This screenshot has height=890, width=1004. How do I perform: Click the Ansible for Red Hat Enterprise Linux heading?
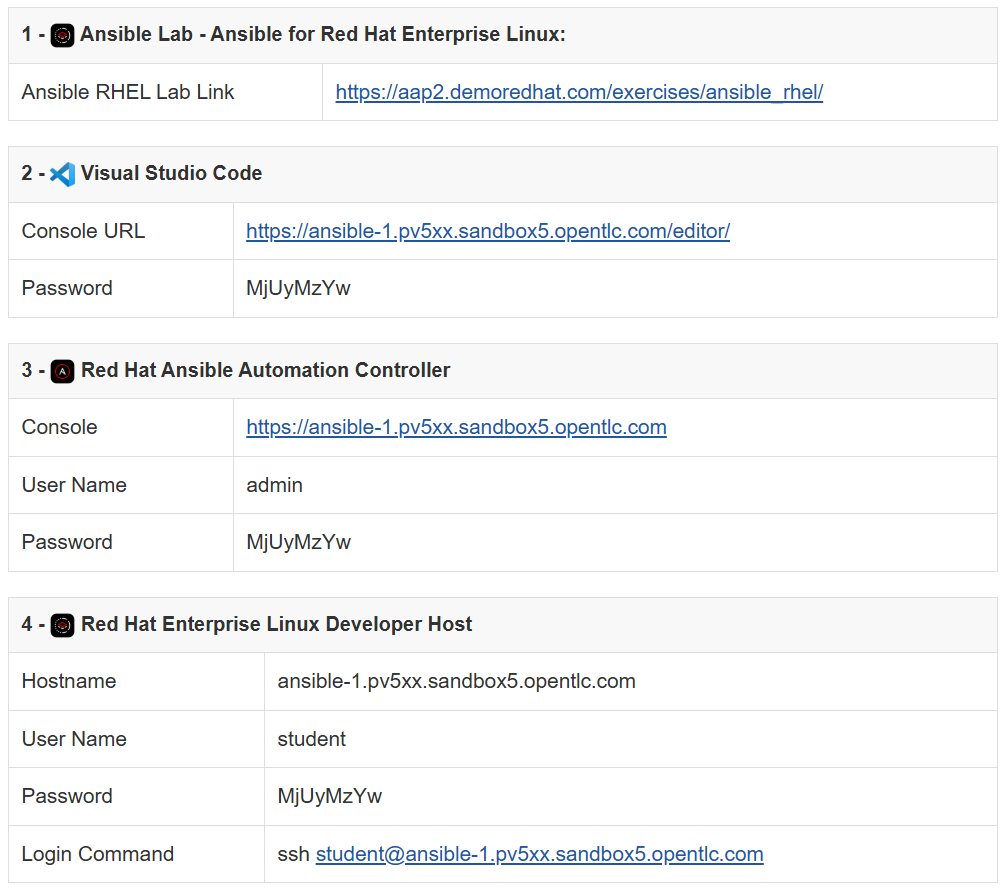(x=323, y=35)
